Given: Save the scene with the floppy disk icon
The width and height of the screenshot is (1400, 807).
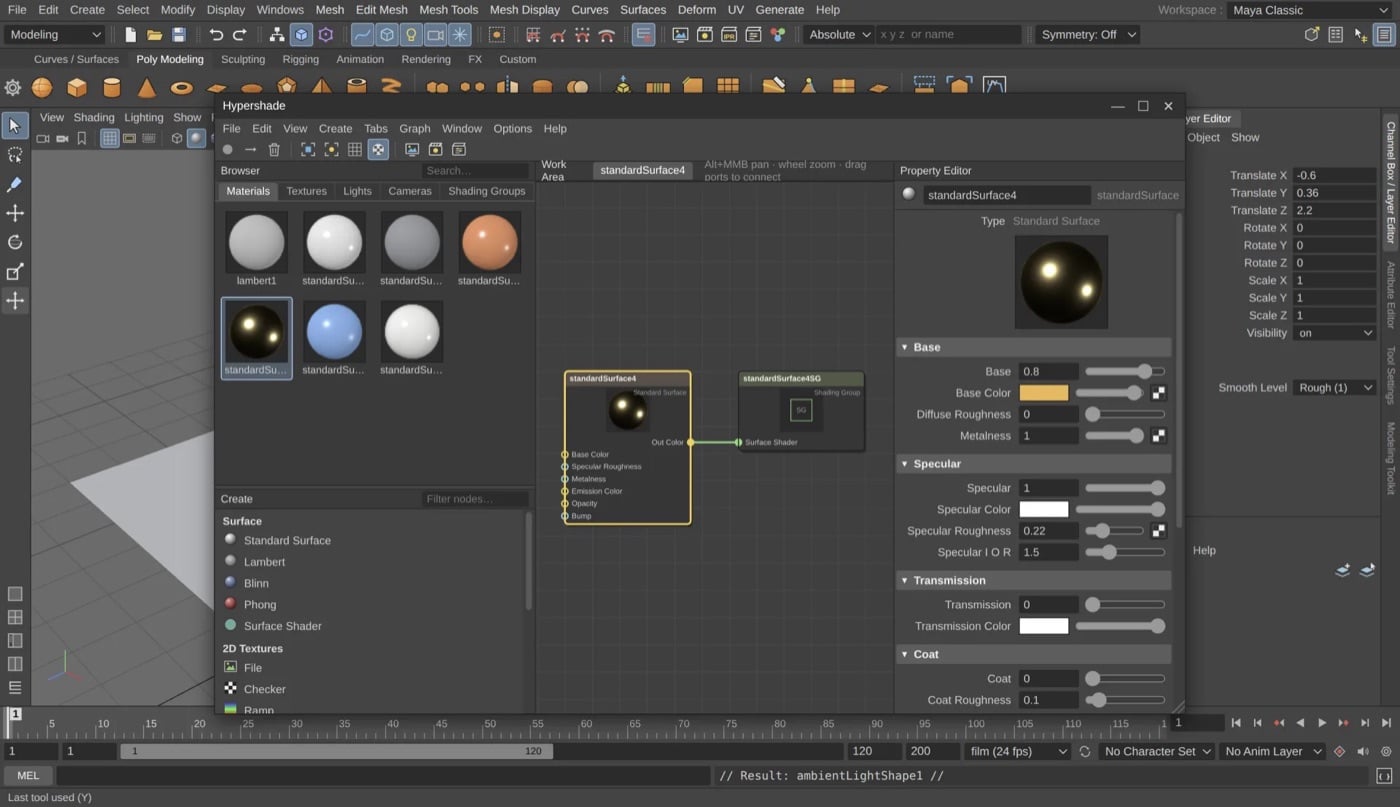Looking at the screenshot, I should pos(179,34).
